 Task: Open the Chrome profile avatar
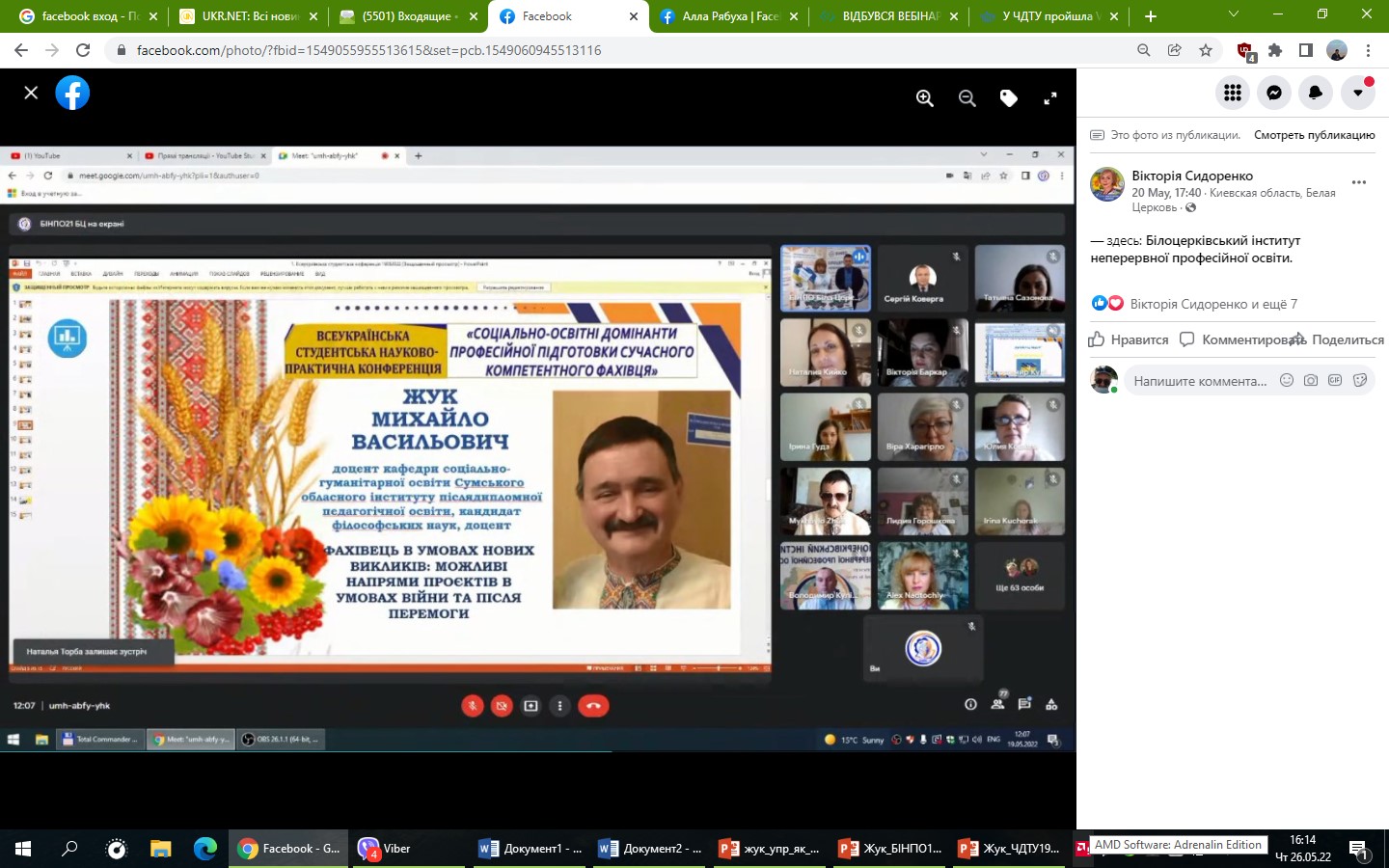(1337, 50)
